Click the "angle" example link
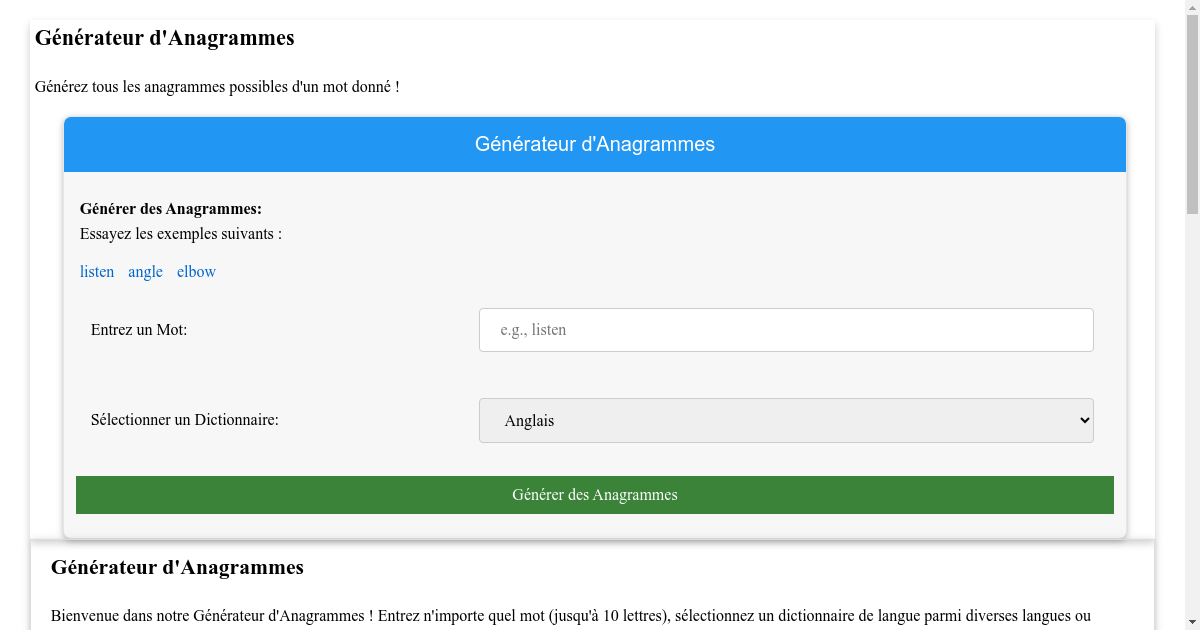The width and height of the screenshot is (1200, 630). pos(145,271)
